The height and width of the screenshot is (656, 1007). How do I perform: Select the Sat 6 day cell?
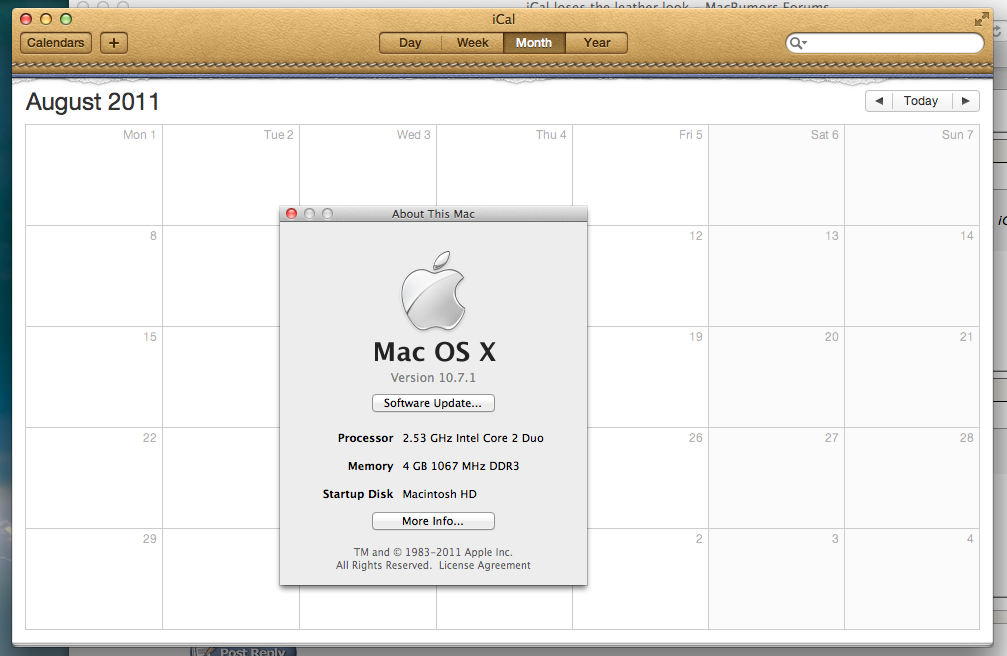(x=776, y=175)
